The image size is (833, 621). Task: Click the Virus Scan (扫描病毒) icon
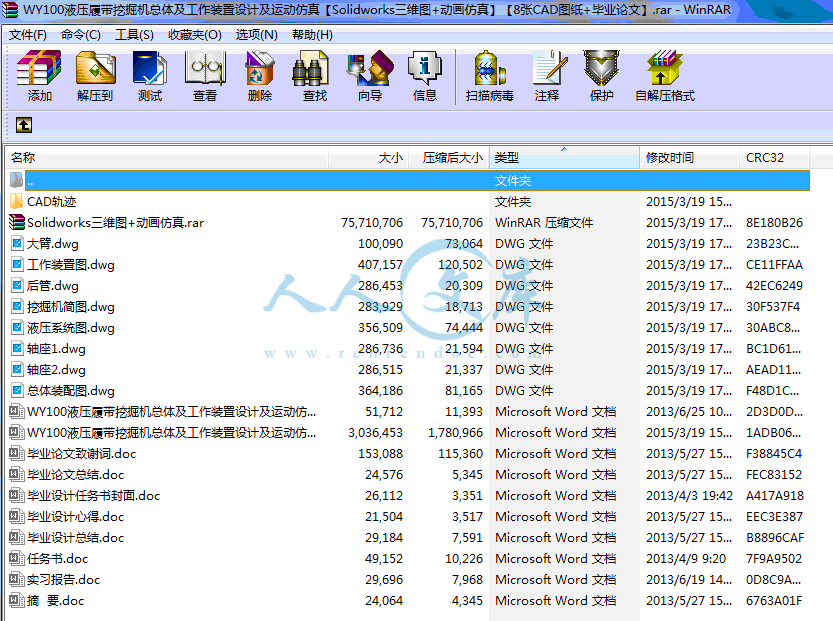coord(489,68)
